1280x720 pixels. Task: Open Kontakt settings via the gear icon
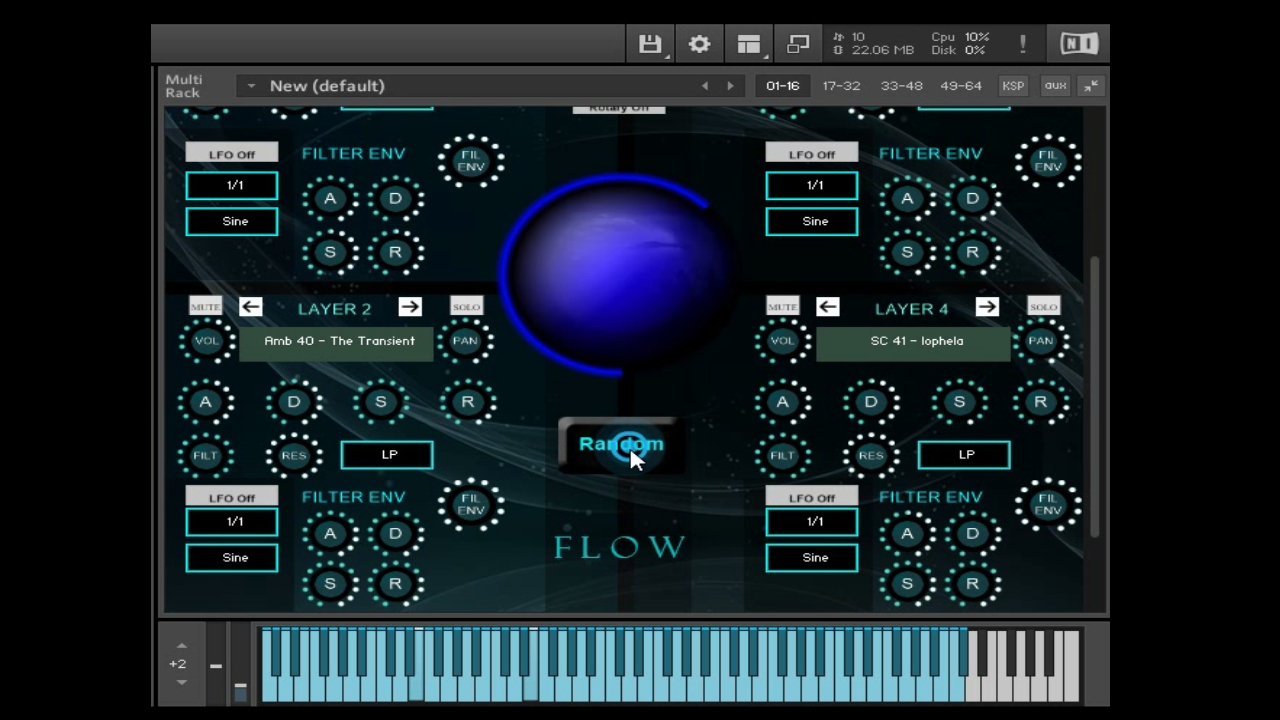pos(699,44)
